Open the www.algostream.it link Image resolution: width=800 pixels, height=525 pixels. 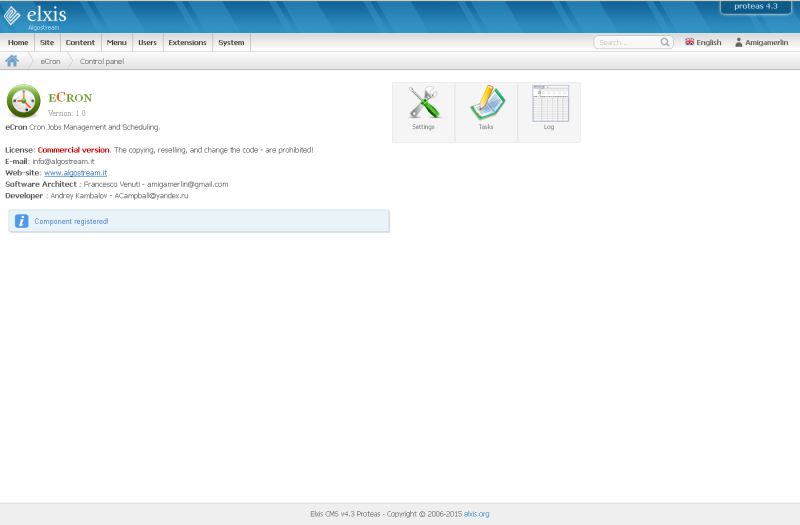click(x=76, y=173)
